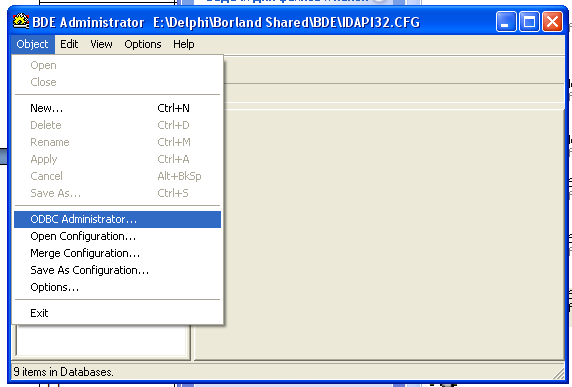Select Open Configuration...

coord(117,236)
